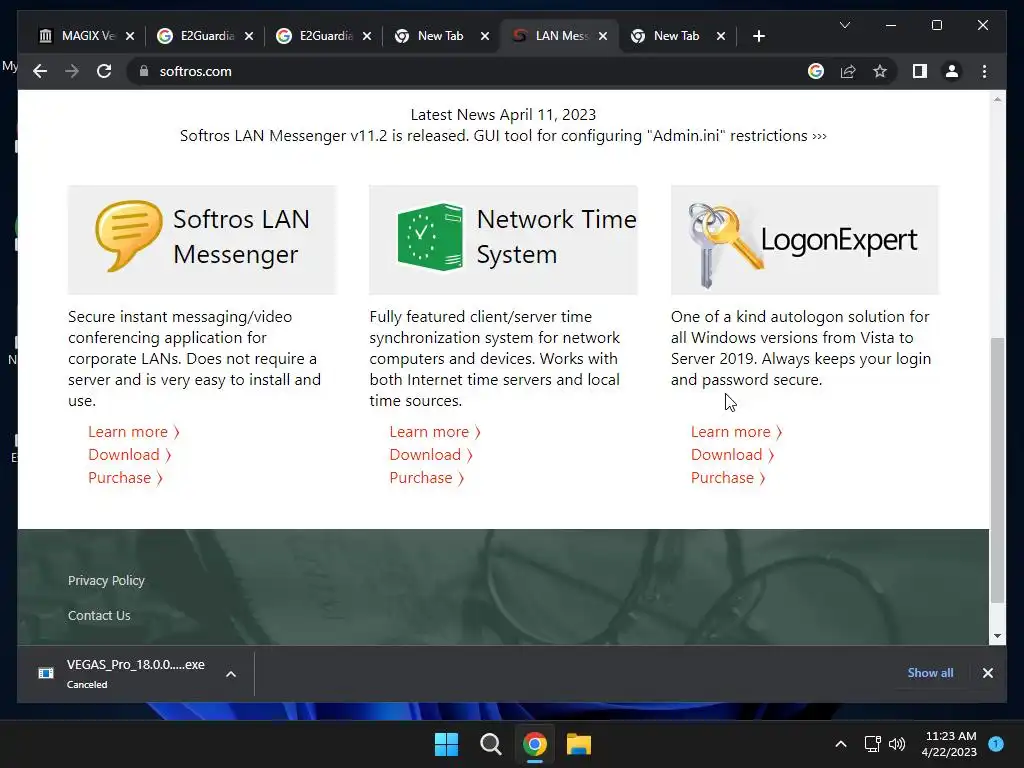Download LogonExpert
This screenshot has height=768, width=1024.
click(x=733, y=455)
